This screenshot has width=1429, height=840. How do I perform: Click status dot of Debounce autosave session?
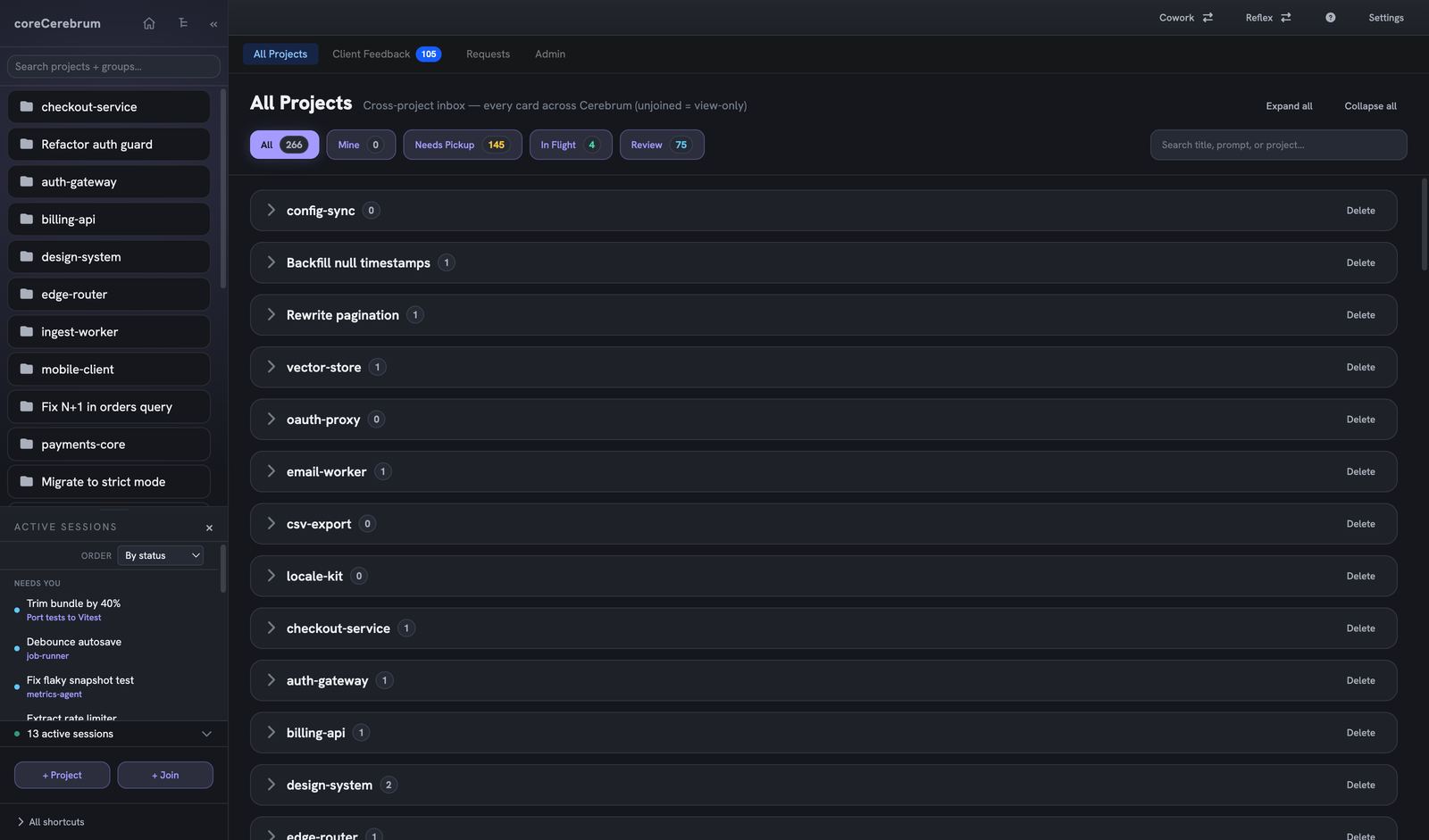pos(17,649)
